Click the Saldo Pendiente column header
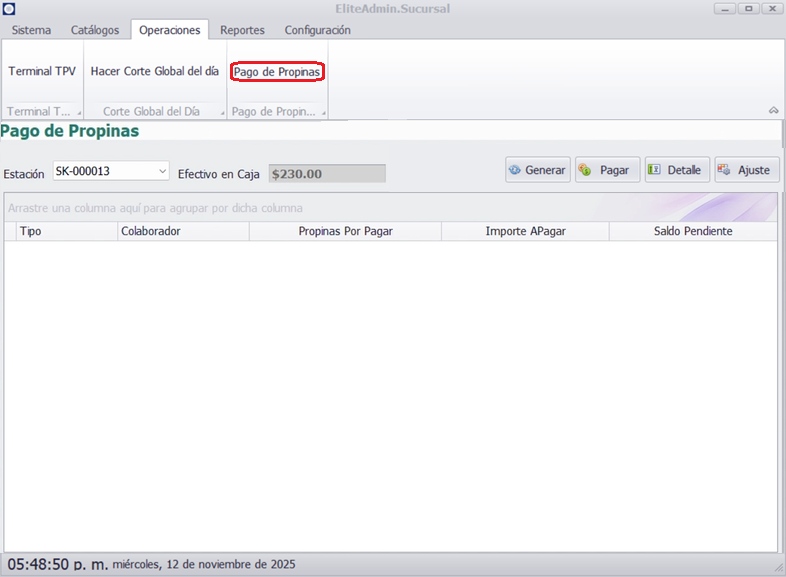Screen dimensions: 786x577 [x=693, y=231]
